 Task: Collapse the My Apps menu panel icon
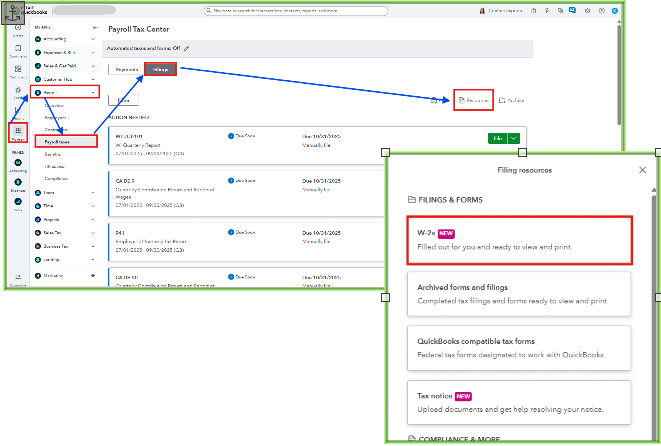[95, 27]
